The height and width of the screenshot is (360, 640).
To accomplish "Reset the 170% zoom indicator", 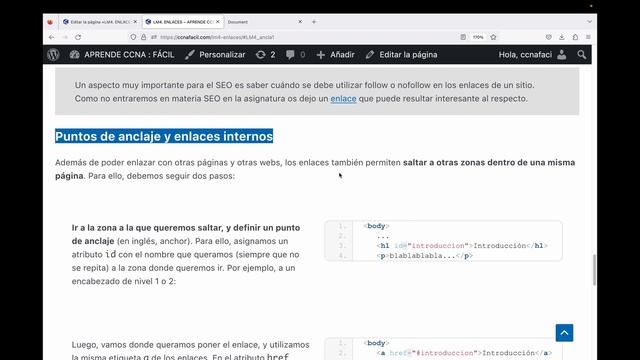I will pyautogui.click(x=478, y=37).
